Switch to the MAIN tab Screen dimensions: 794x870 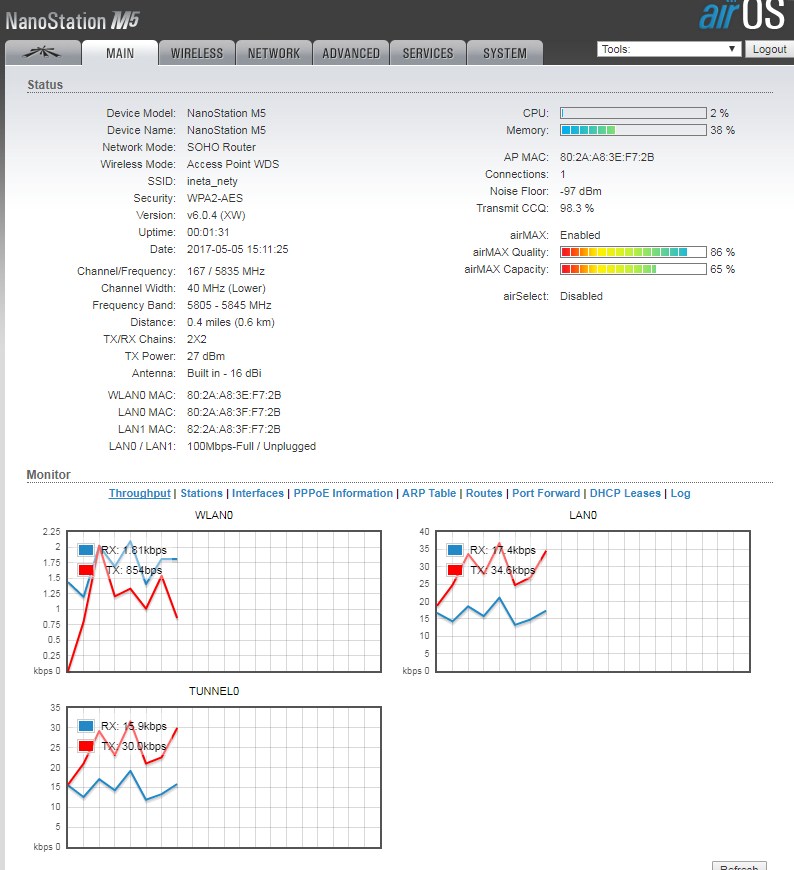pos(120,53)
